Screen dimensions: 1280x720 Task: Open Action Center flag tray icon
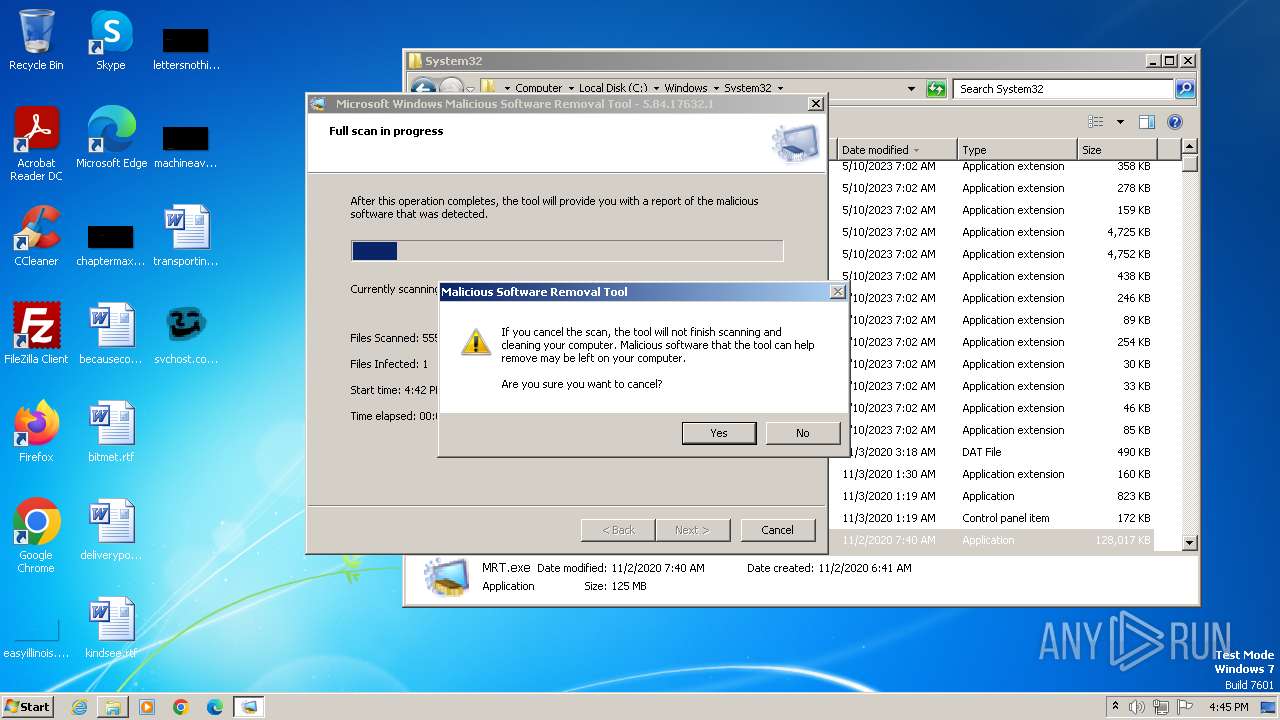[1185, 707]
